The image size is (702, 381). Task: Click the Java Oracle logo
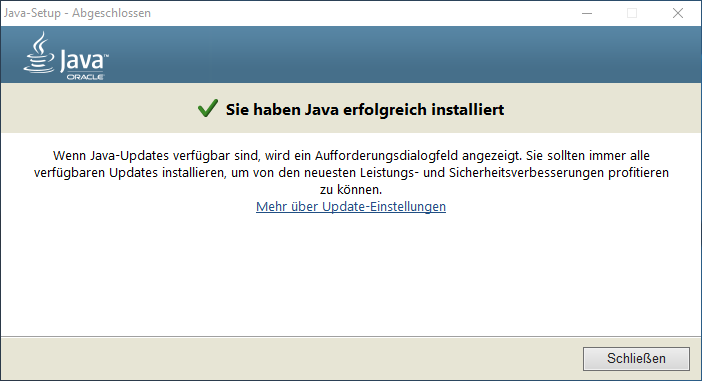tap(66, 56)
